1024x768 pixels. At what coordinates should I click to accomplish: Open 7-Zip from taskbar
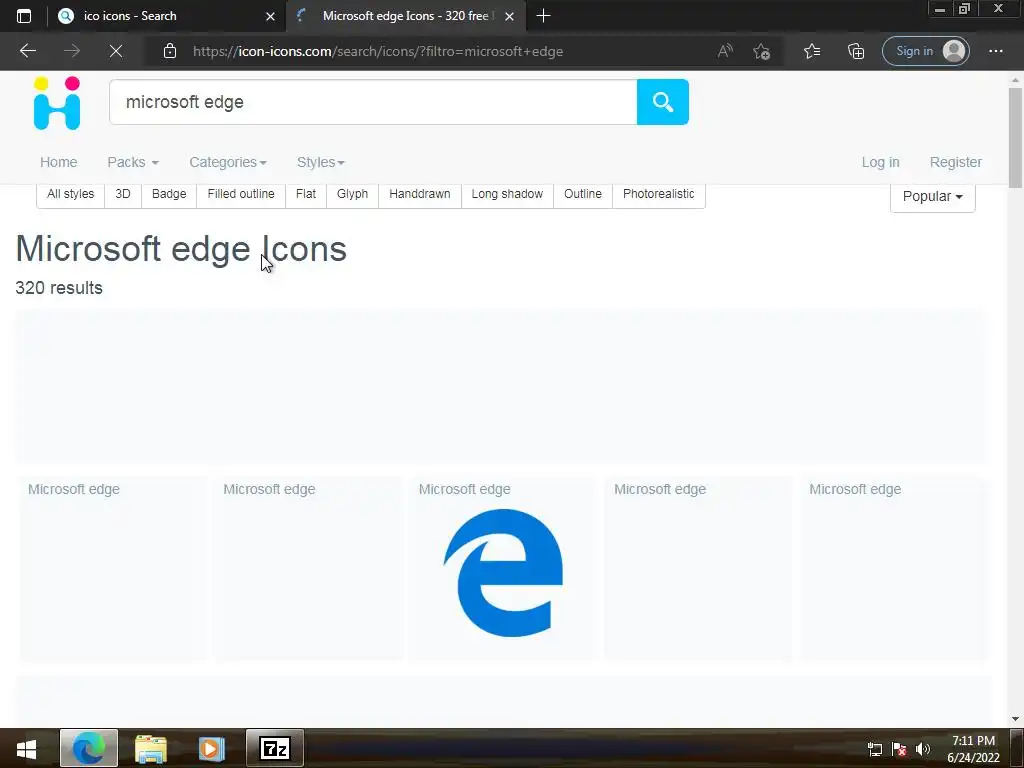(274, 748)
